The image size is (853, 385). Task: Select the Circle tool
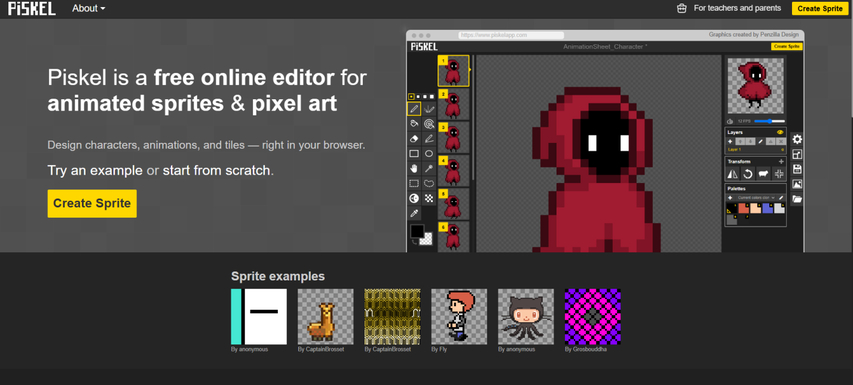[x=429, y=154]
